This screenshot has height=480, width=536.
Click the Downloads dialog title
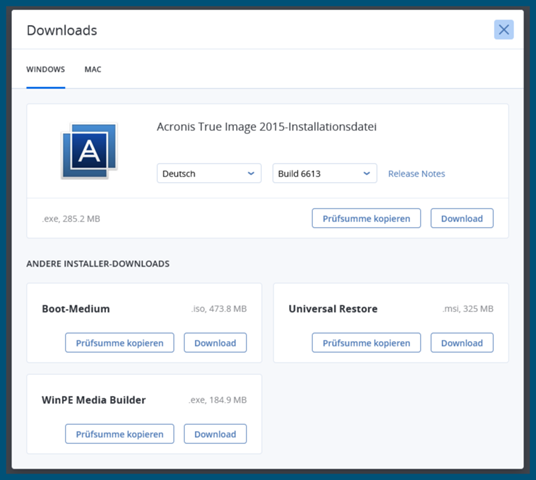(62, 30)
